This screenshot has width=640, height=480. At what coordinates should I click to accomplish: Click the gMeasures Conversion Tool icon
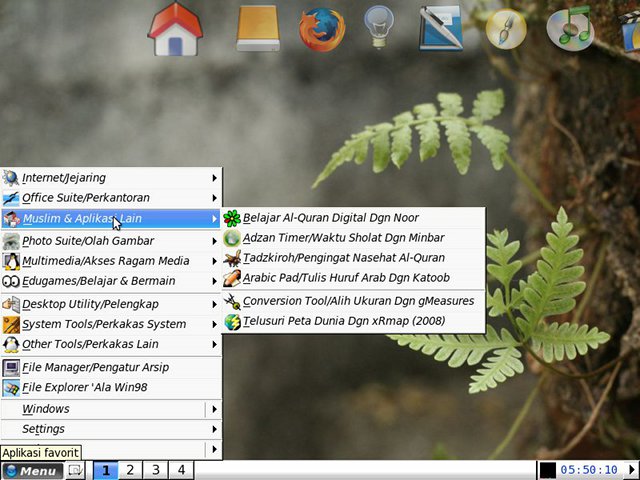point(232,301)
